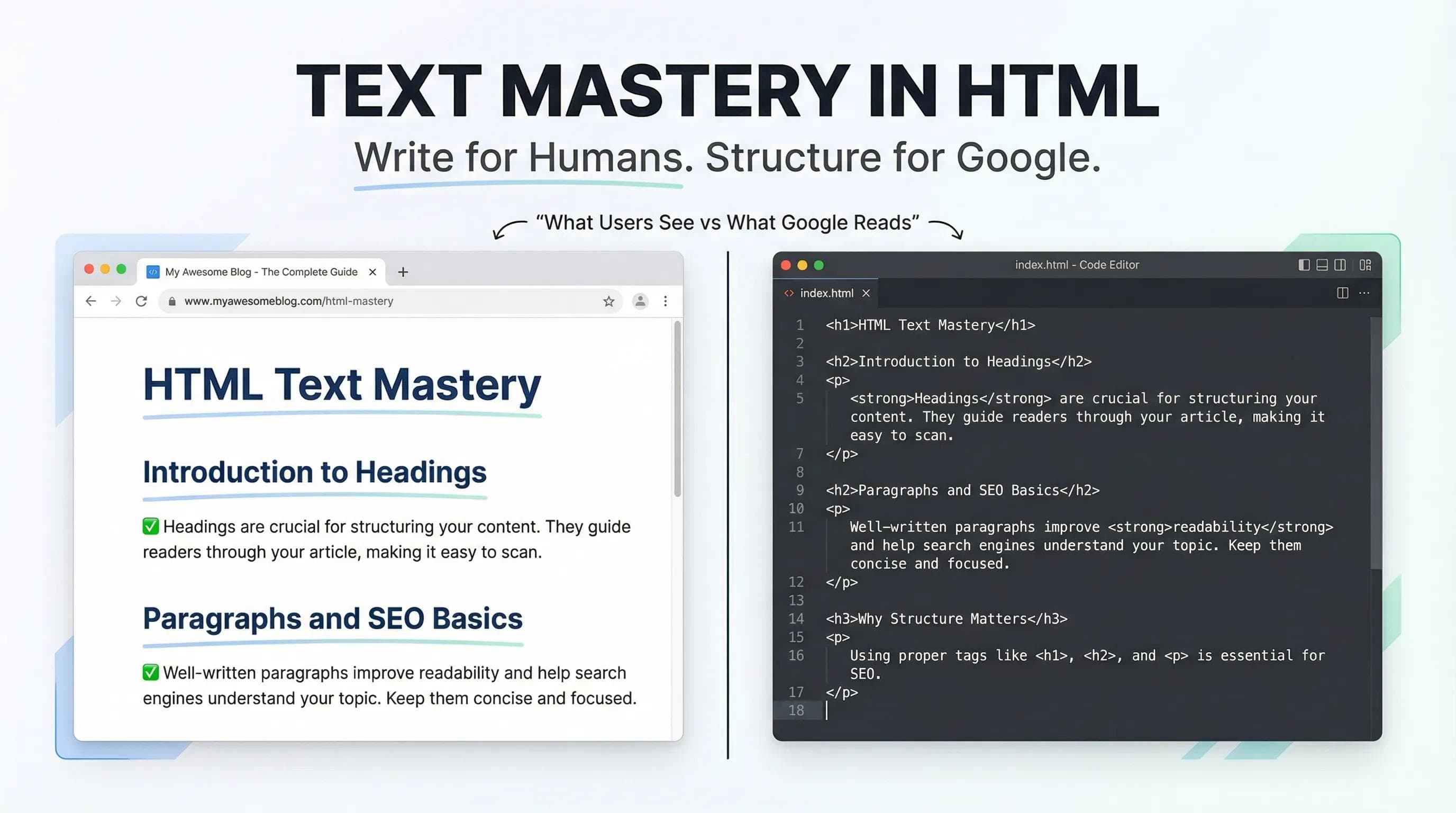Click the reload page icon
1456x813 pixels.
[141, 301]
